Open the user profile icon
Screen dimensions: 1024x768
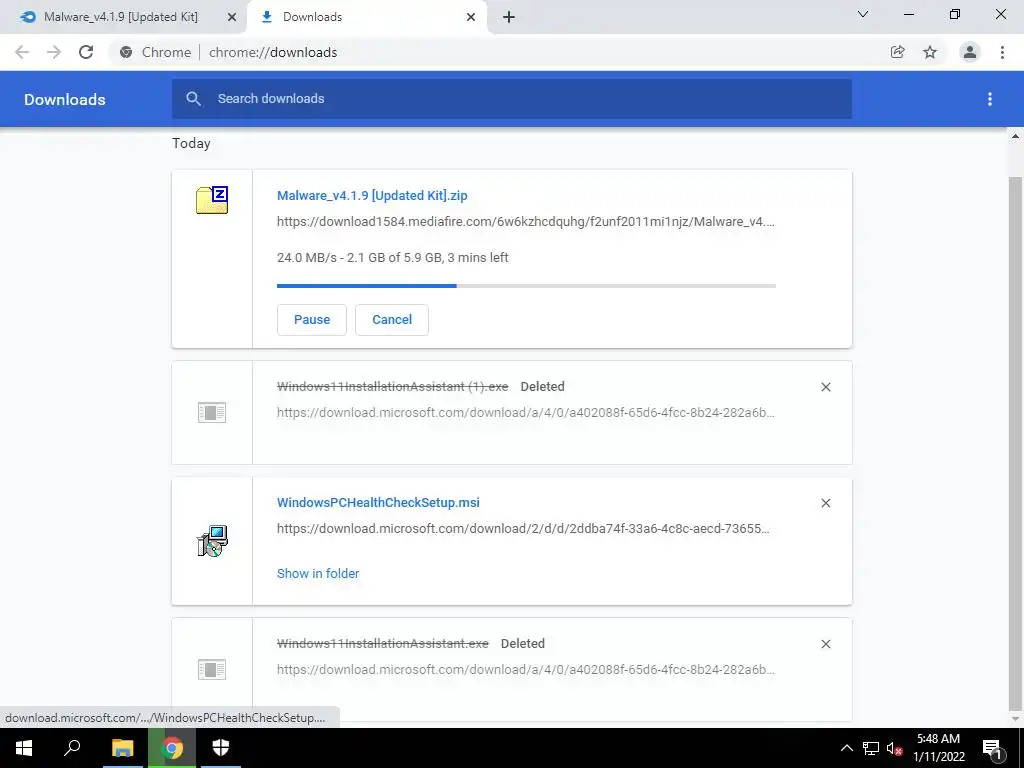click(970, 52)
